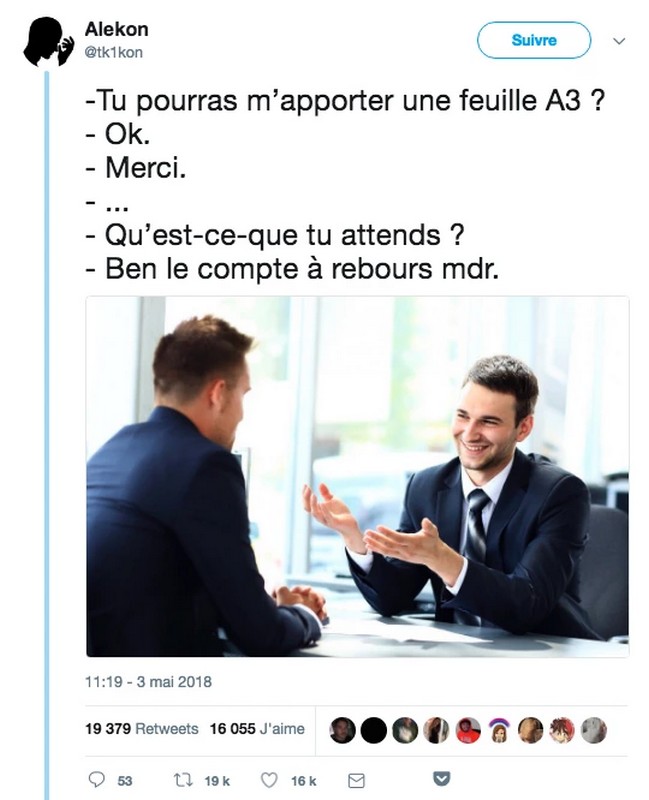
Task: Click the 19 k retweet count
Action: point(217,781)
